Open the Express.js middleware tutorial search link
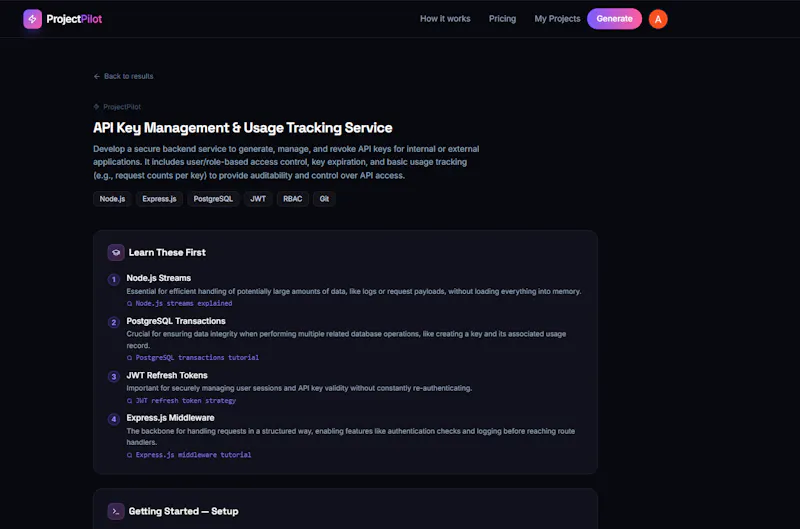Viewport: 800px width, 529px height. pos(189,455)
